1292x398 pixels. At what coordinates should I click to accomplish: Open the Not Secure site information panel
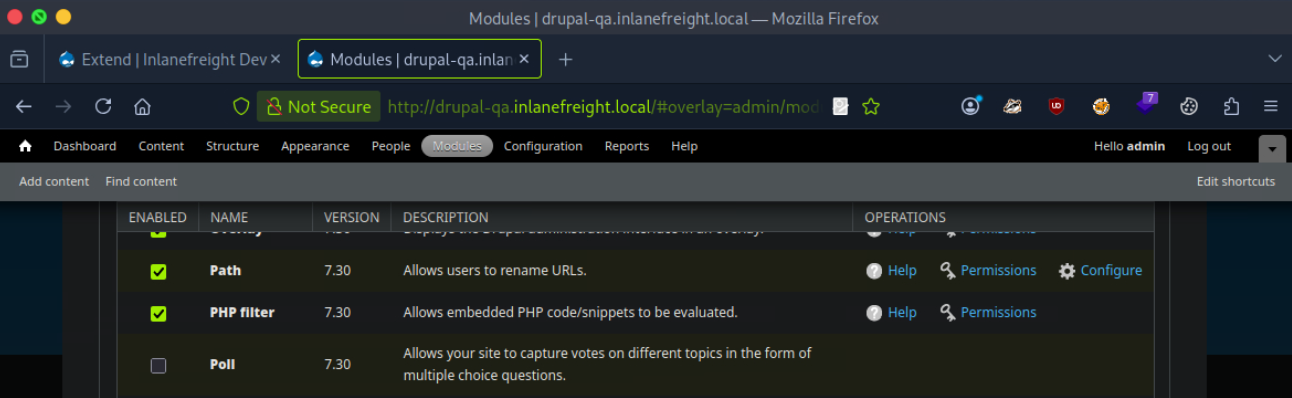point(318,106)
